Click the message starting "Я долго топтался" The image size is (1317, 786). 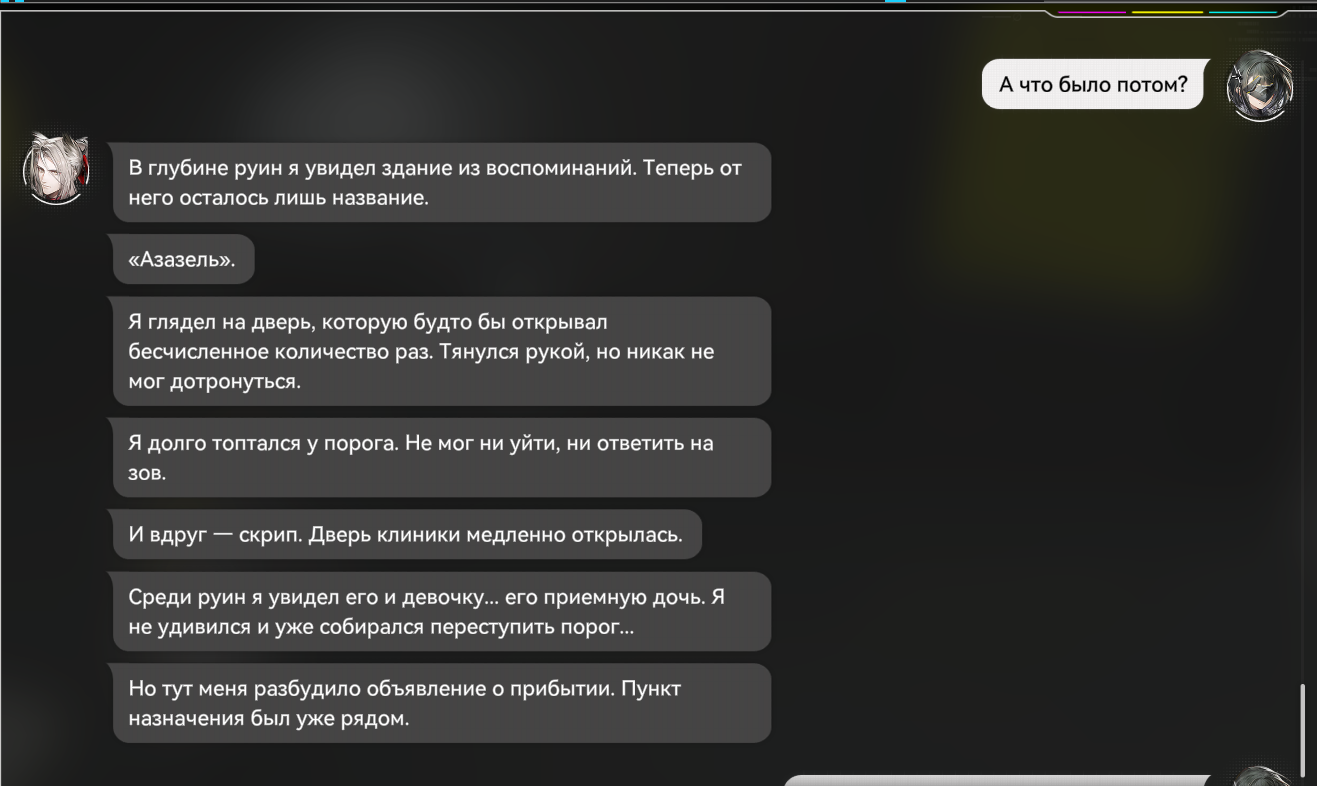(x=442, y=458)
